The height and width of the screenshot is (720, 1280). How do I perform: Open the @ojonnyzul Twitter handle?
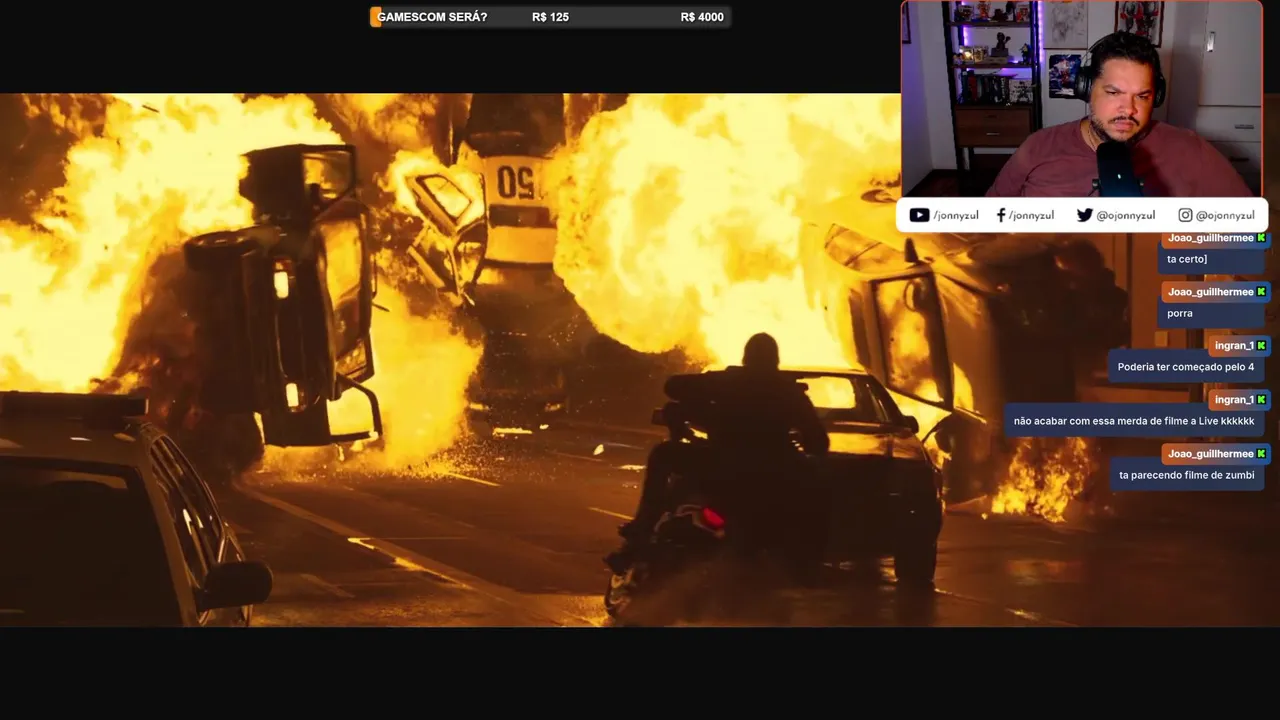(x=1126, y=215)
